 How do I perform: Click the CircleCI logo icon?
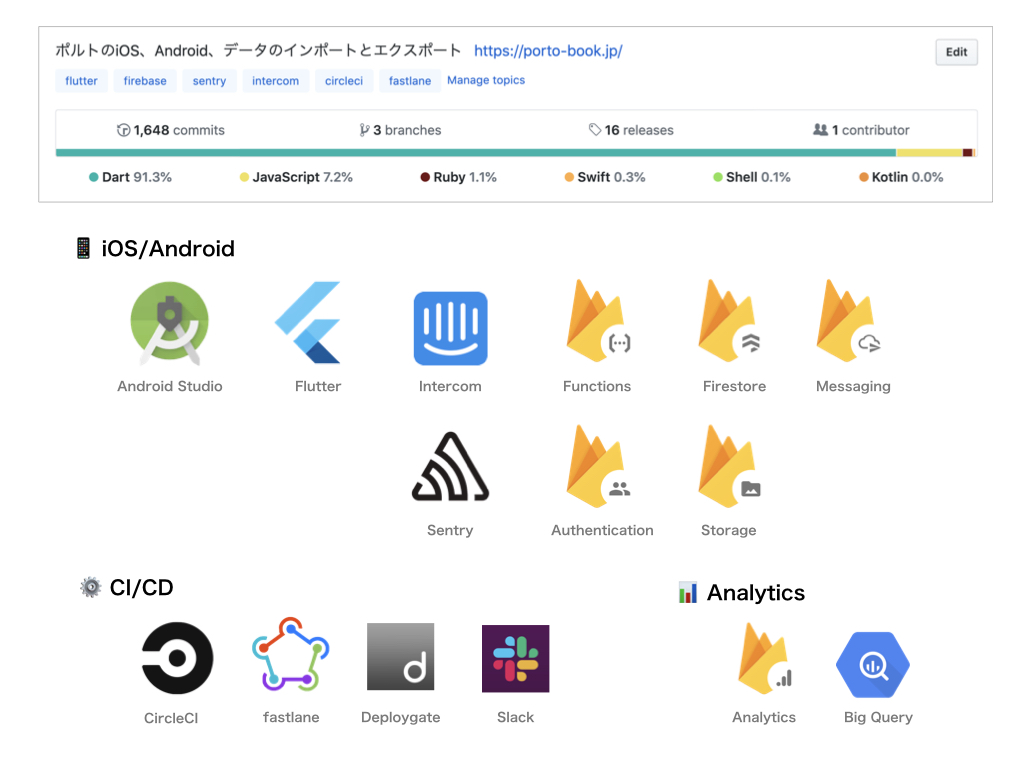(177, 658)
